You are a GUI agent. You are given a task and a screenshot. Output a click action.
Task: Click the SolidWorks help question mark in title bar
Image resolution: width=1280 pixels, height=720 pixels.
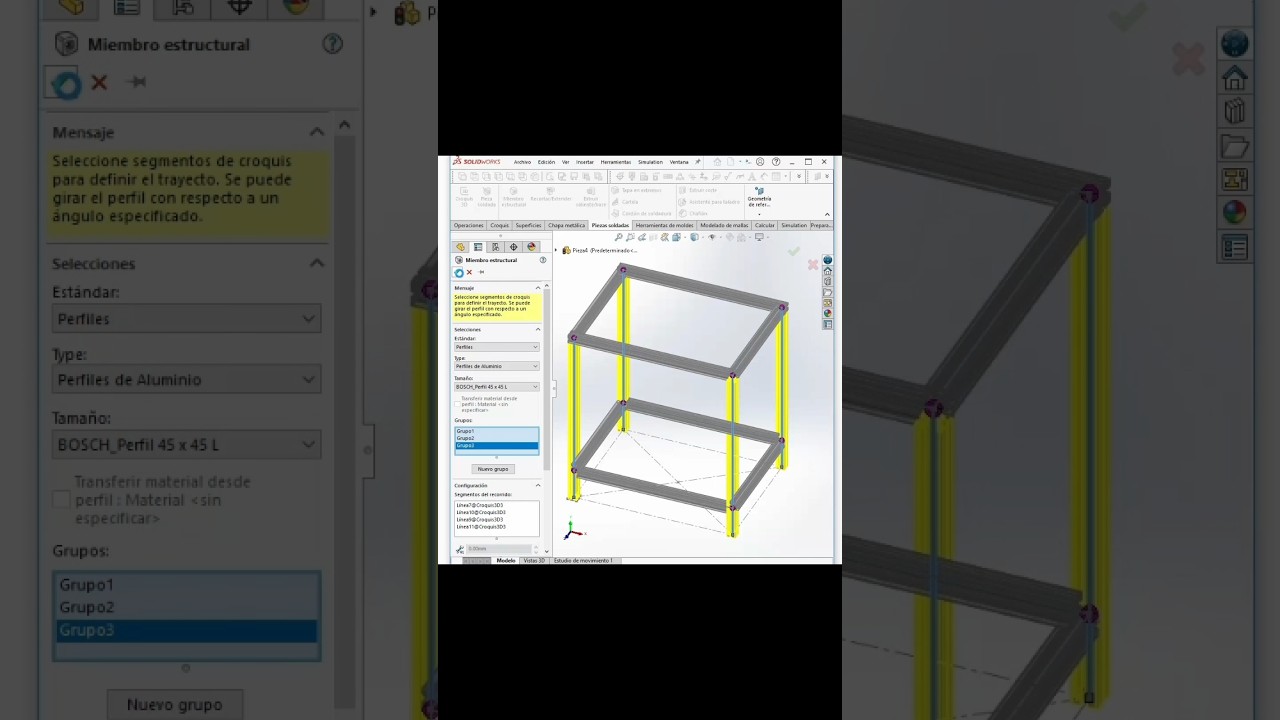(x=776, y=162)
